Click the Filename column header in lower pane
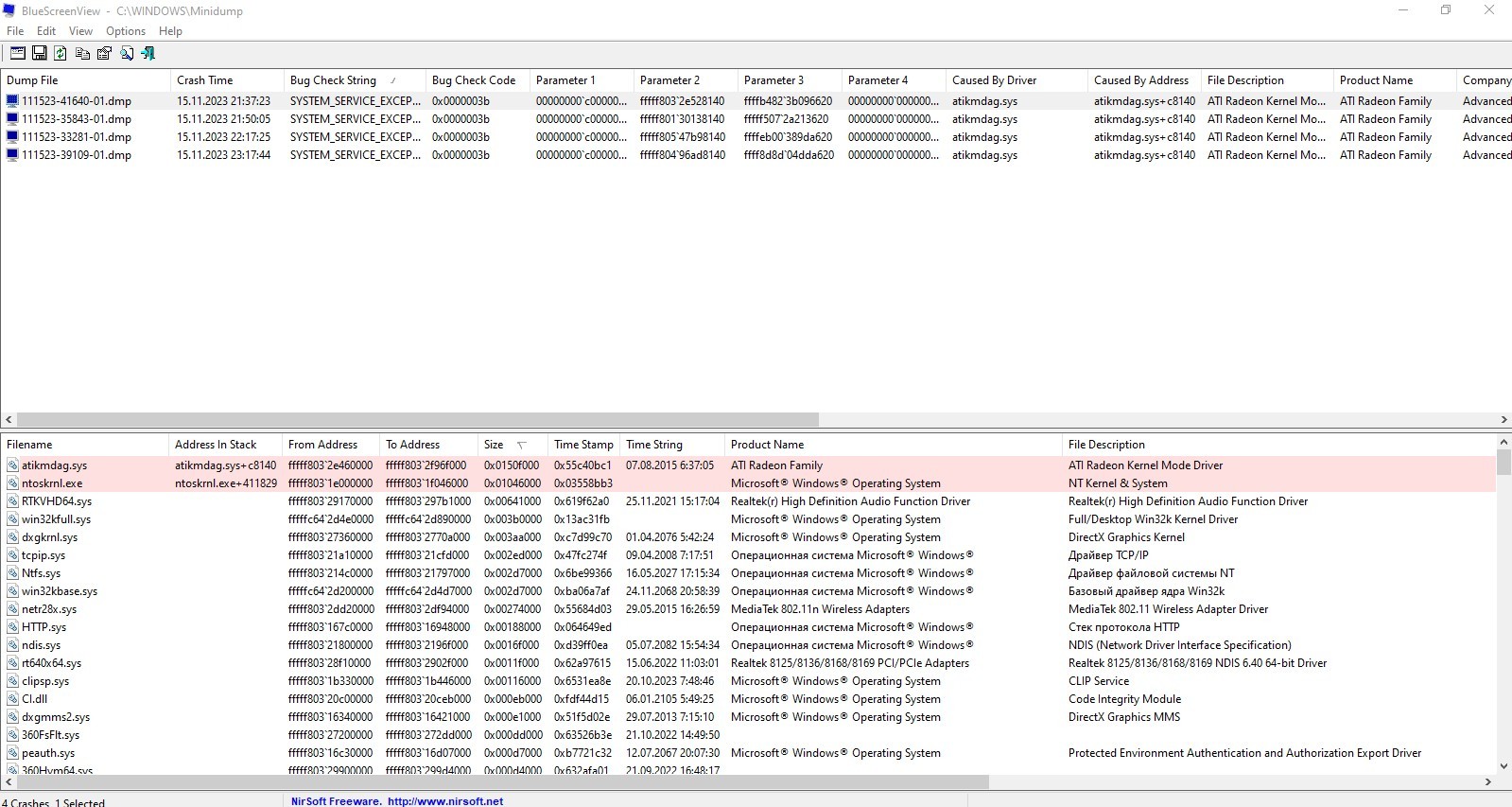1512x807 pixels. click(x=85, y=445)
